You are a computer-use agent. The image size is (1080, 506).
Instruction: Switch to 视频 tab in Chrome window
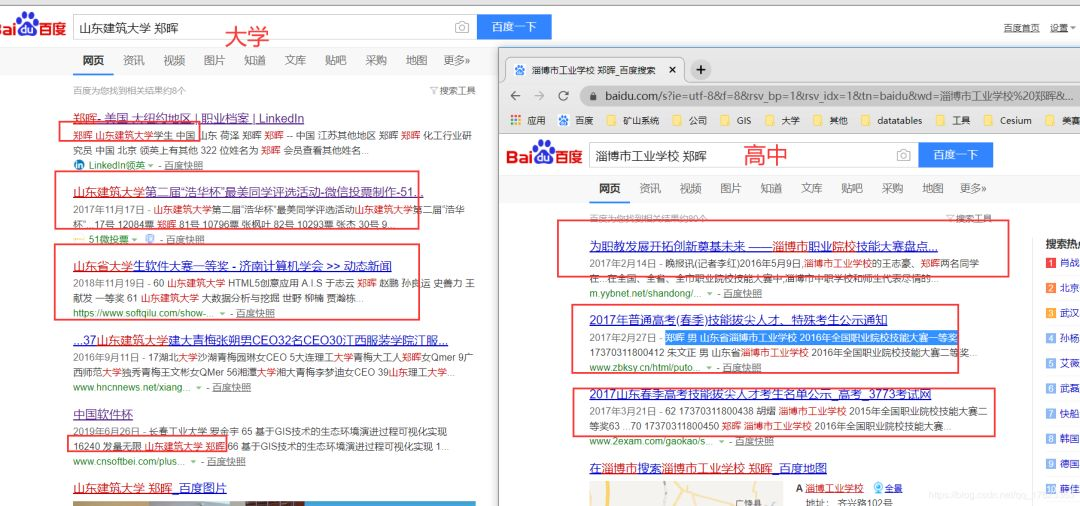(x=690, y=188)
